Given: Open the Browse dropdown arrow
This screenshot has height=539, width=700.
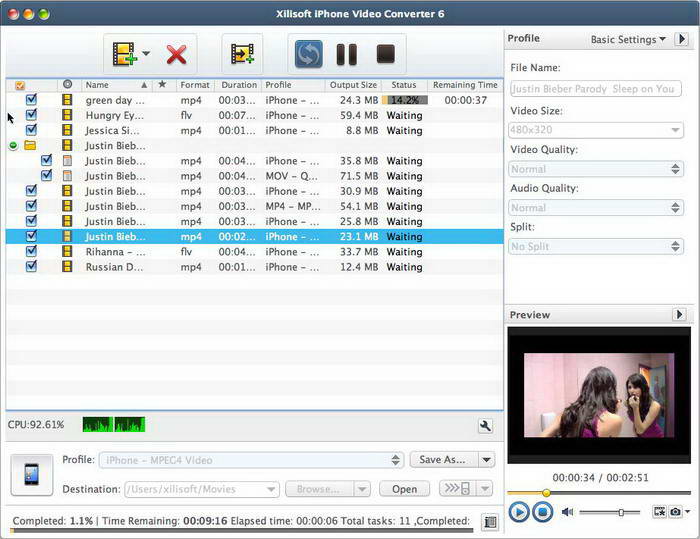Looking at the screenshot, I should 362,489.
